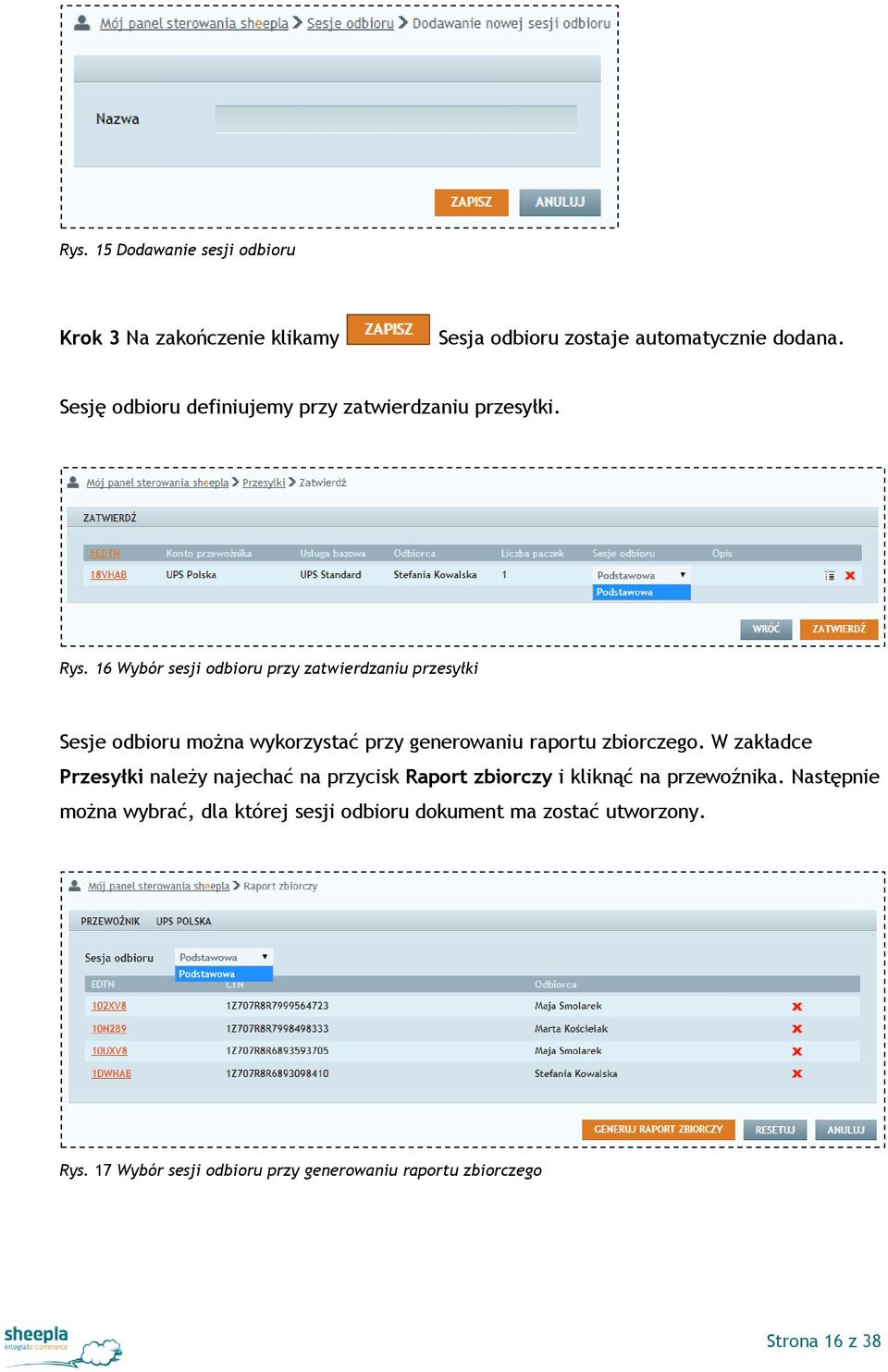Screen dimensions: 888x1372
Task: Click user icon in Raport zbiorczy breadcrumb
Action: 75,885
